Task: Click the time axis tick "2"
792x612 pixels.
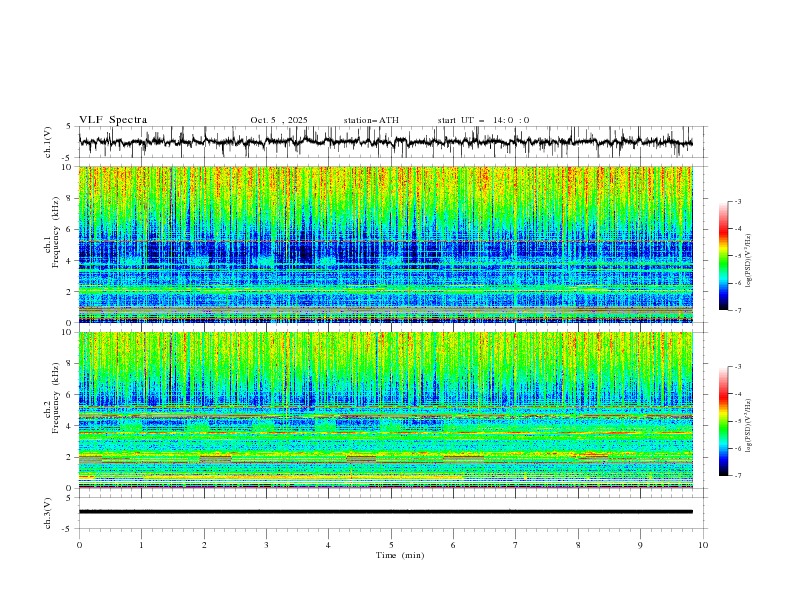Action: [x=204, y=545]
